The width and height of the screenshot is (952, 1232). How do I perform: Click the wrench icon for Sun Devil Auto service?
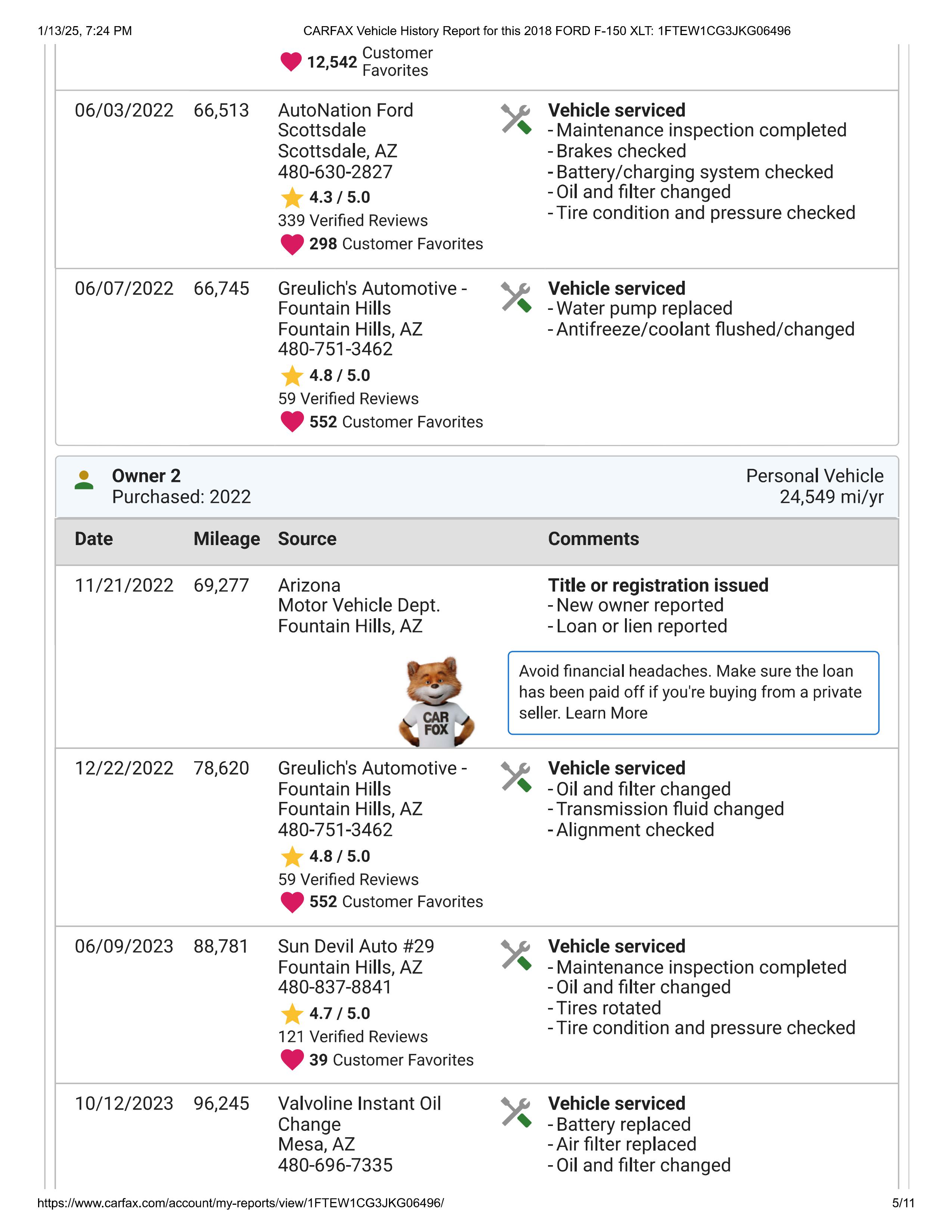(x=516, y=955)
